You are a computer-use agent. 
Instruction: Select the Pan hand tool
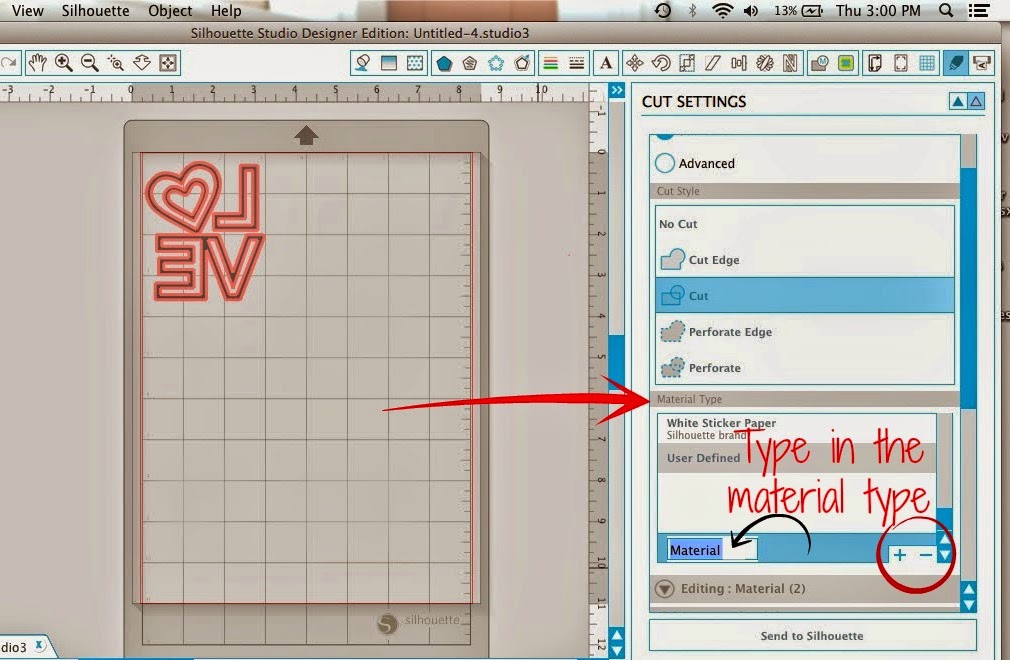pyautogui.click(x=37, y=63)
